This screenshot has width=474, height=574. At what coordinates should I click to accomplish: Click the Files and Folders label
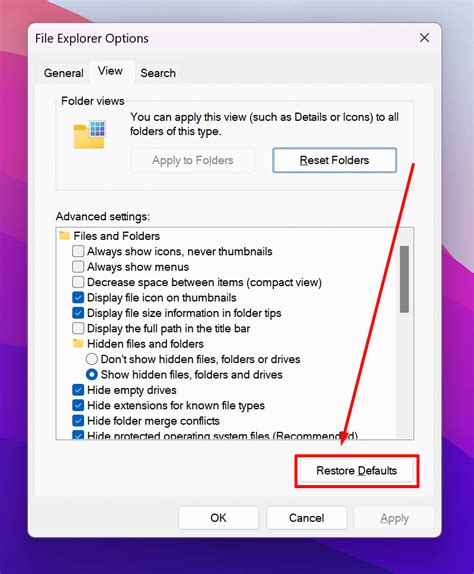[117, 236]
